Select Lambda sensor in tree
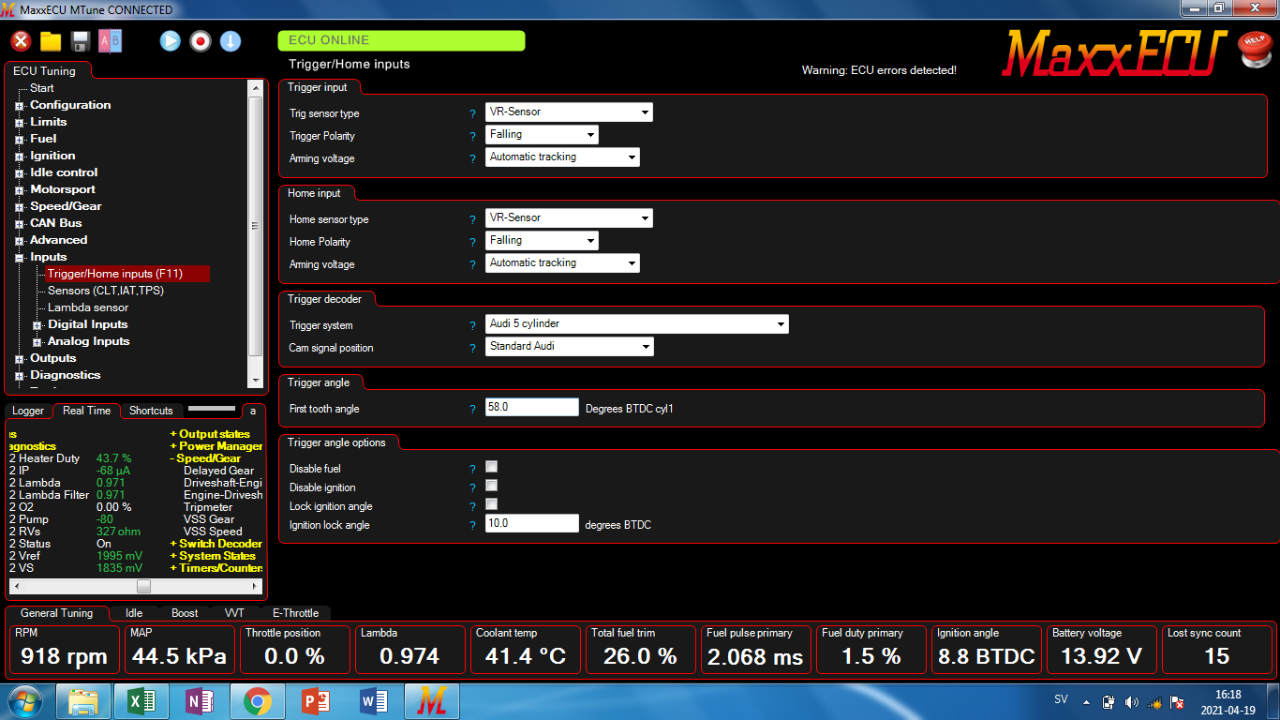The height and width of the screenshot is (720, 1280). pyautogui.click(x=88, y=308)
